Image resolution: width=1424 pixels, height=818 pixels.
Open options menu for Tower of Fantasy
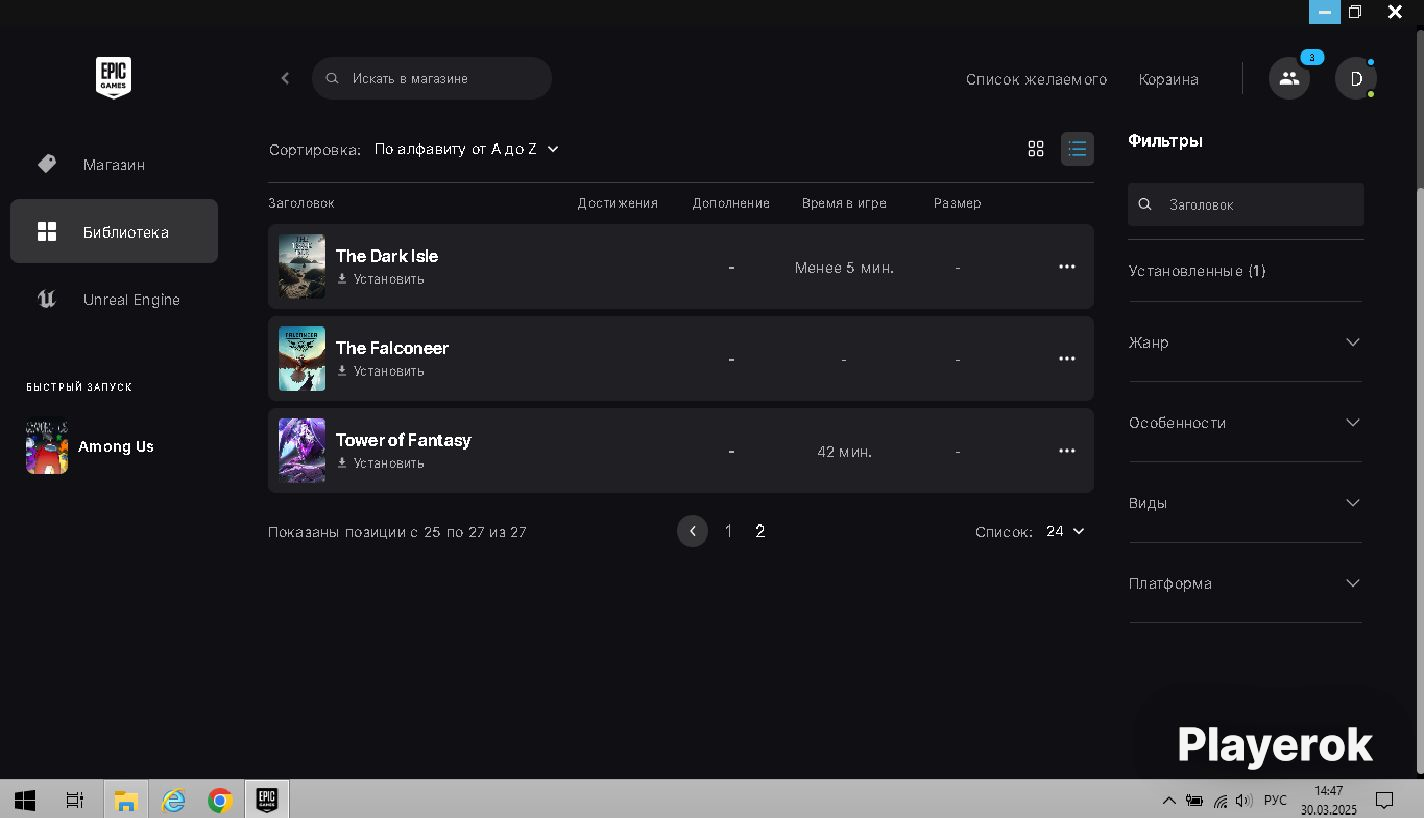point(1067,451)
